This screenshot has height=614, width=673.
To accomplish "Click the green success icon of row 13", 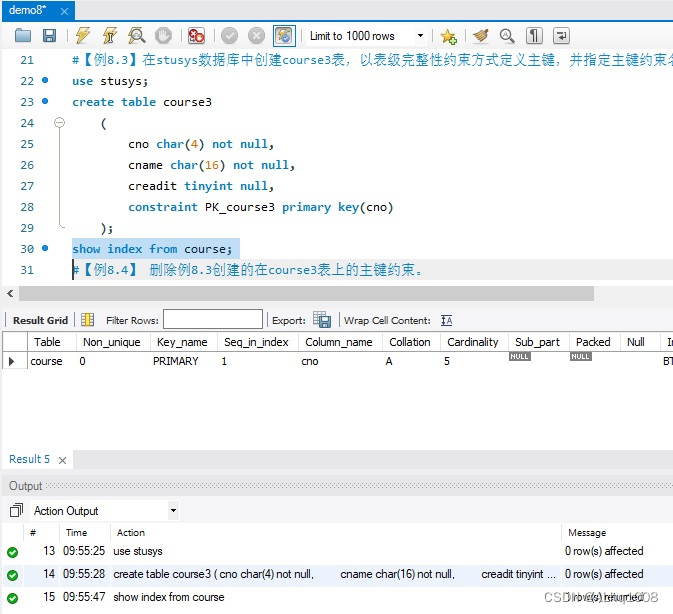I will 13,552.
